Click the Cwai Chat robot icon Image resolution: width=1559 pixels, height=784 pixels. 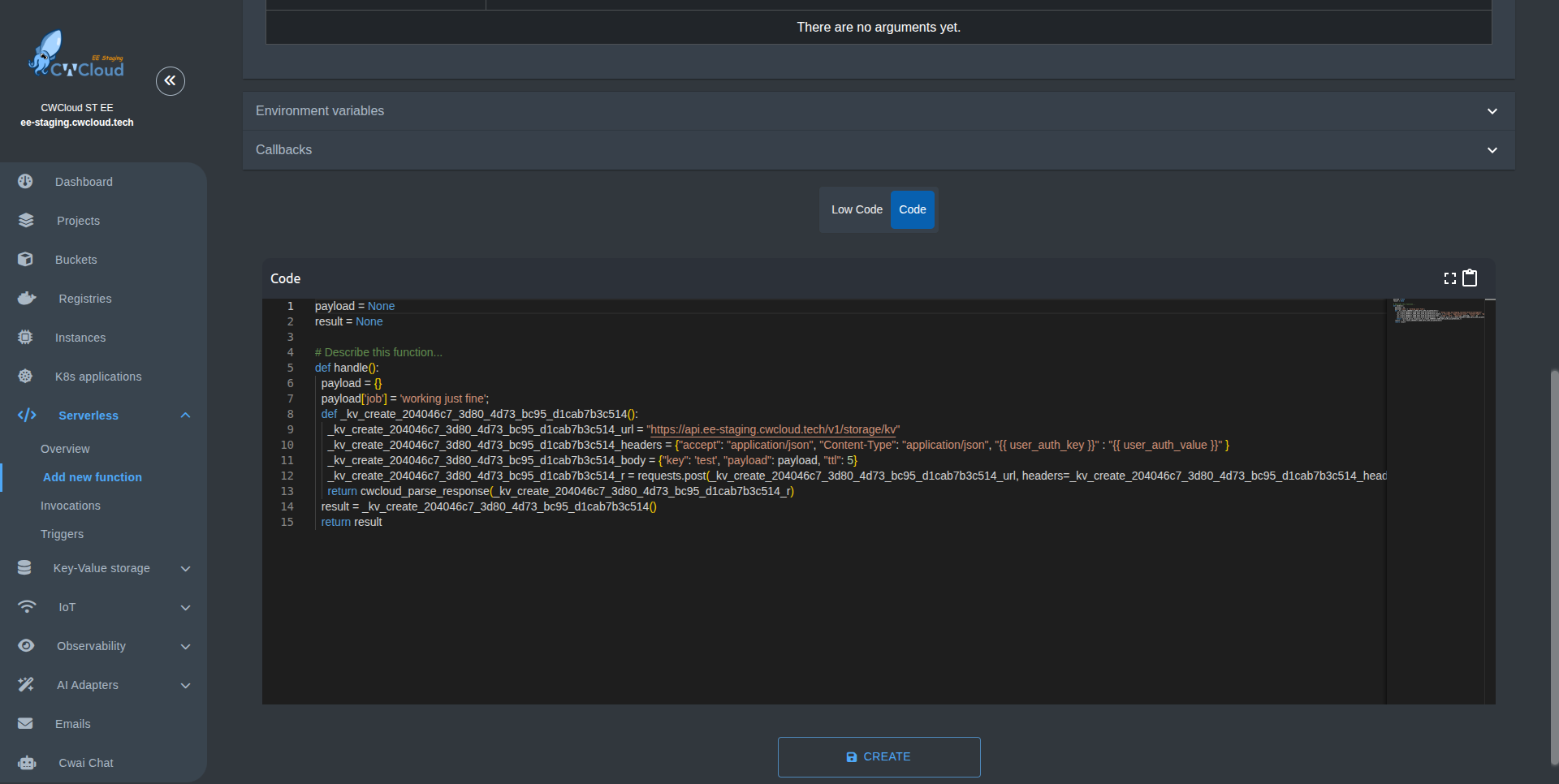pos(27,763)
